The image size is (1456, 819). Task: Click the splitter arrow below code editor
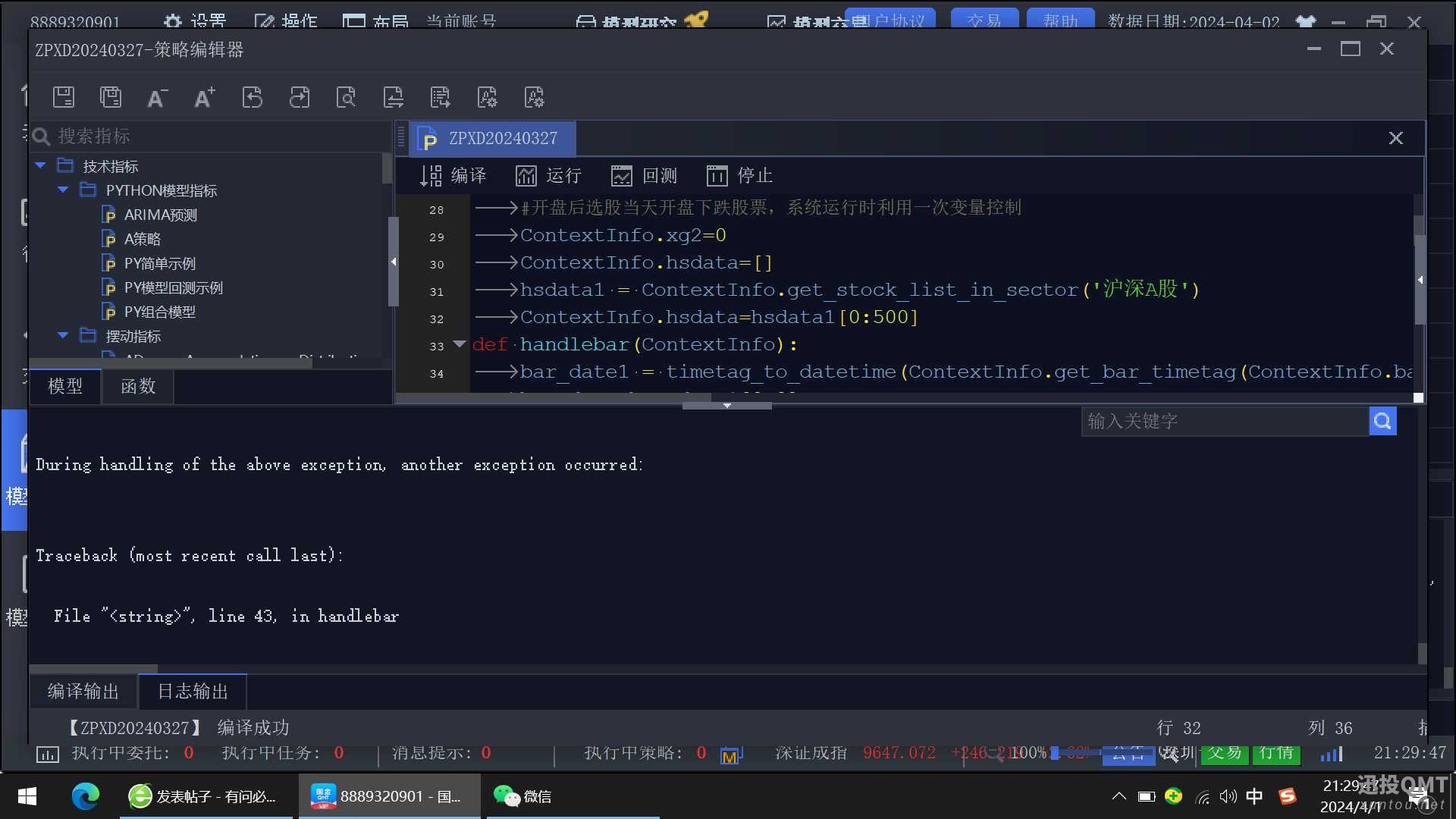point(726,406)
